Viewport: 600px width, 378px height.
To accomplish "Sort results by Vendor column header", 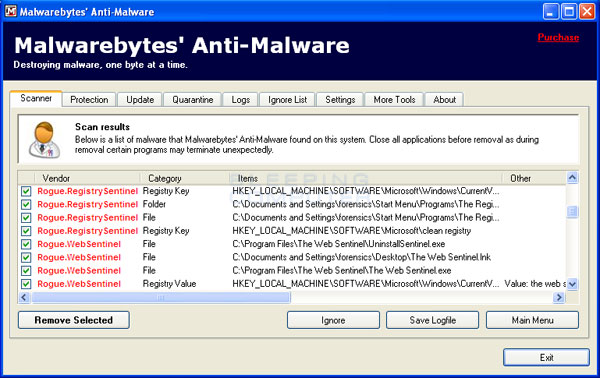I will [x=87, y=178].
